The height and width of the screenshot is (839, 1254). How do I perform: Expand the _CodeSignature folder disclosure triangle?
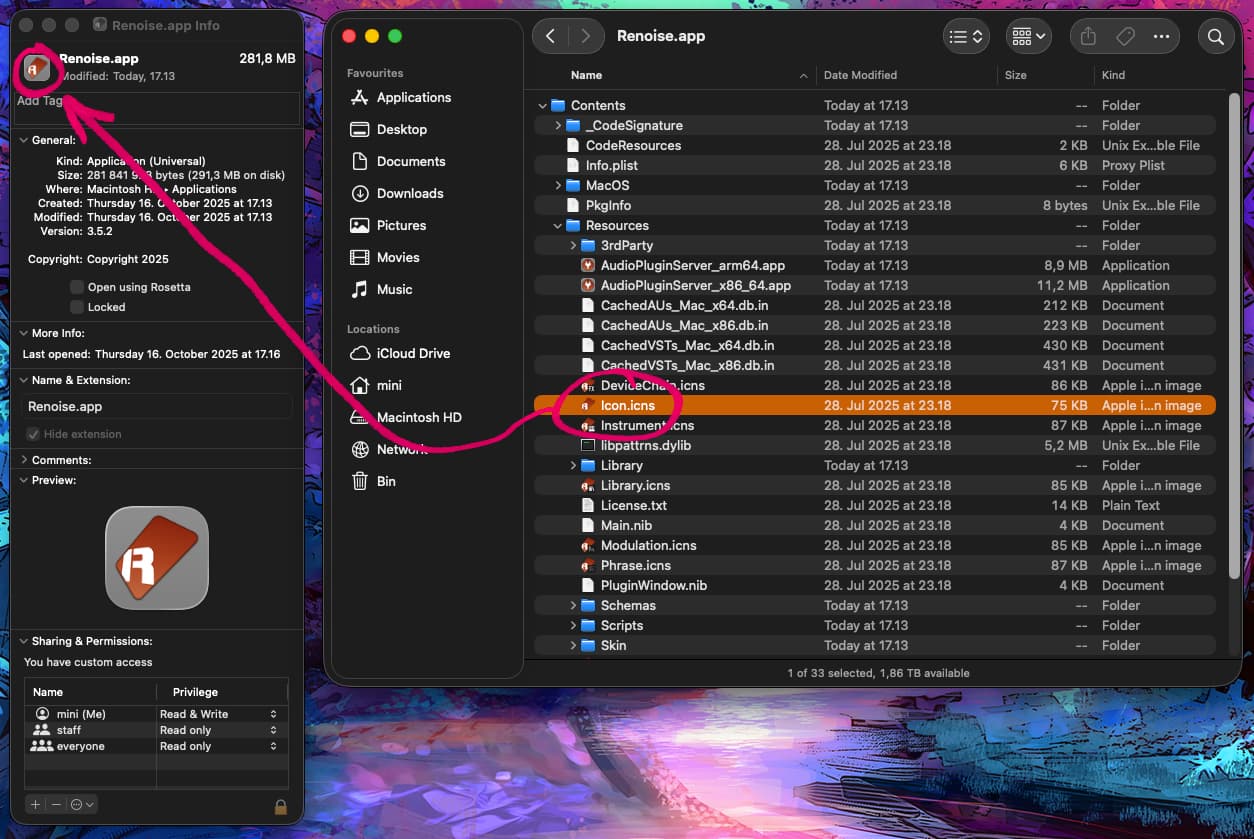tap(558, 126)
